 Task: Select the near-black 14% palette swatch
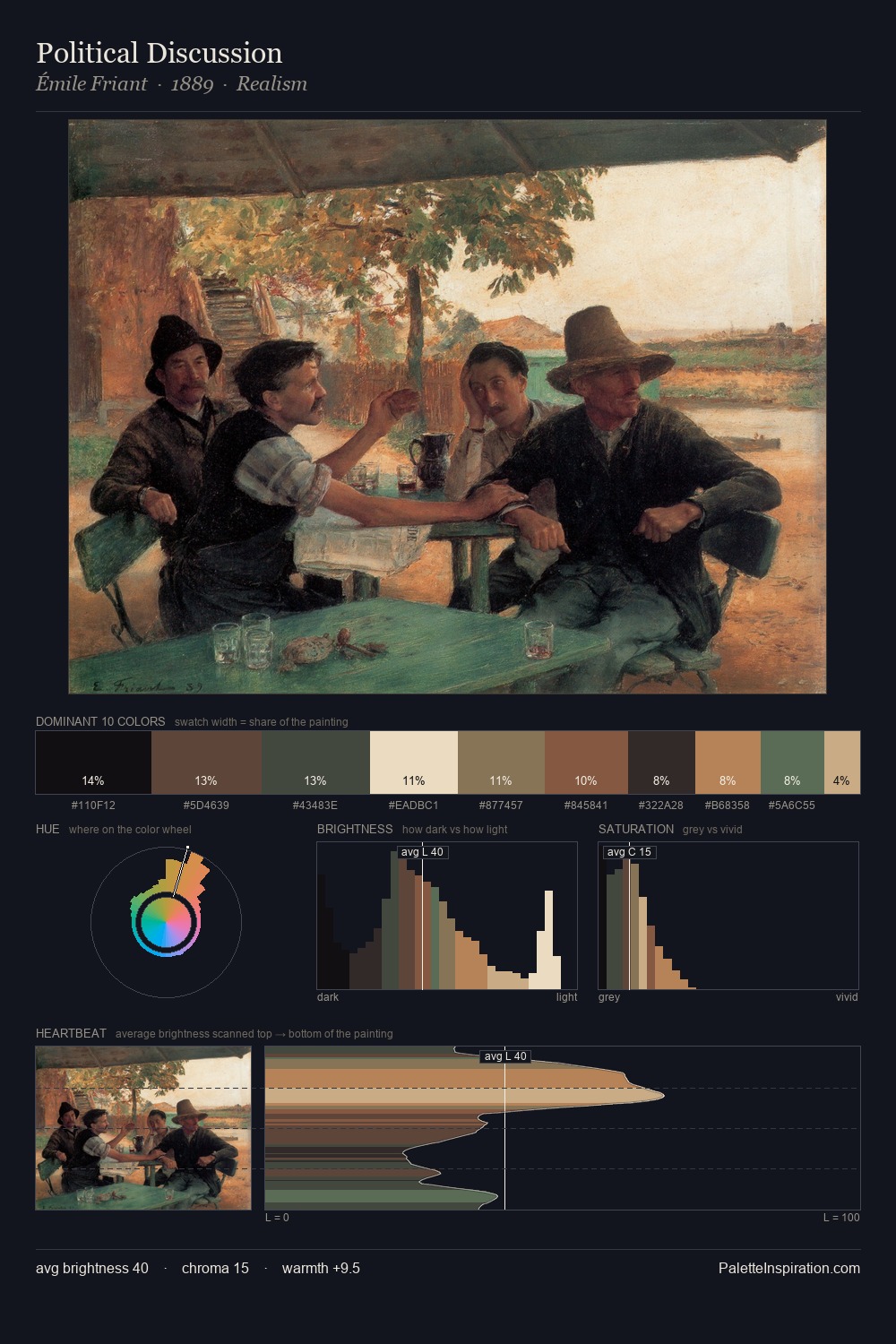93,762
